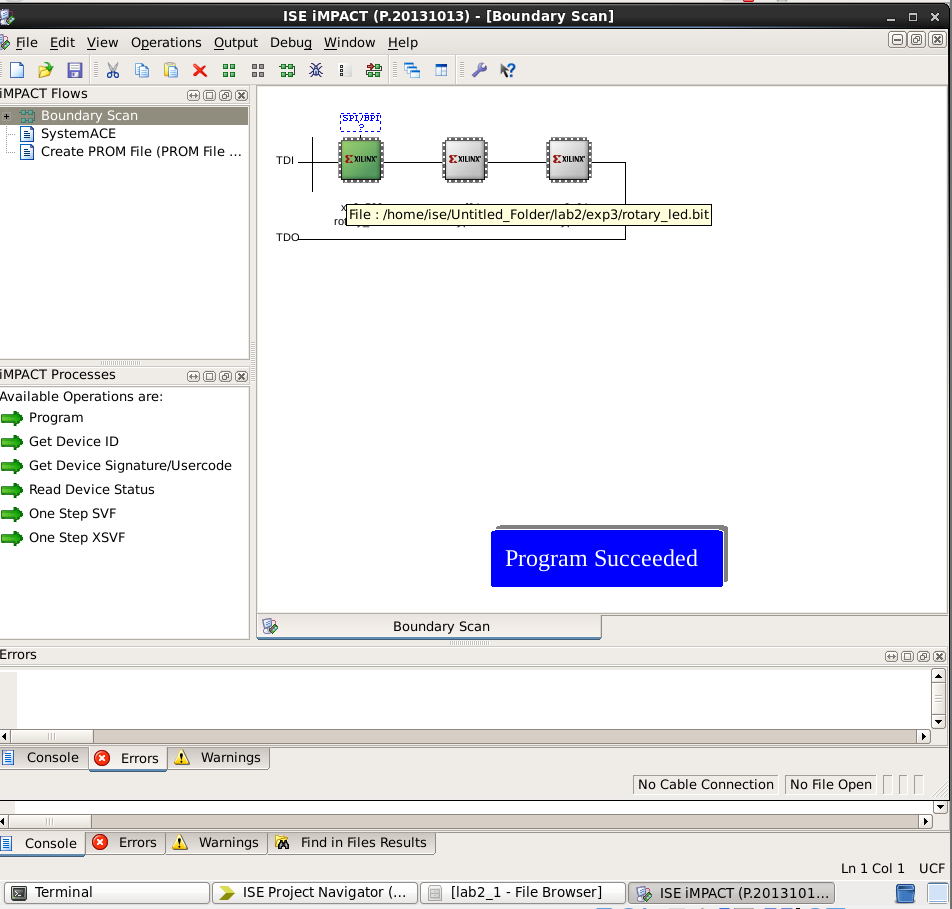Select the Boundary Scan document tab
This screenshot has height=909, width=952.
tap(429, 627)
